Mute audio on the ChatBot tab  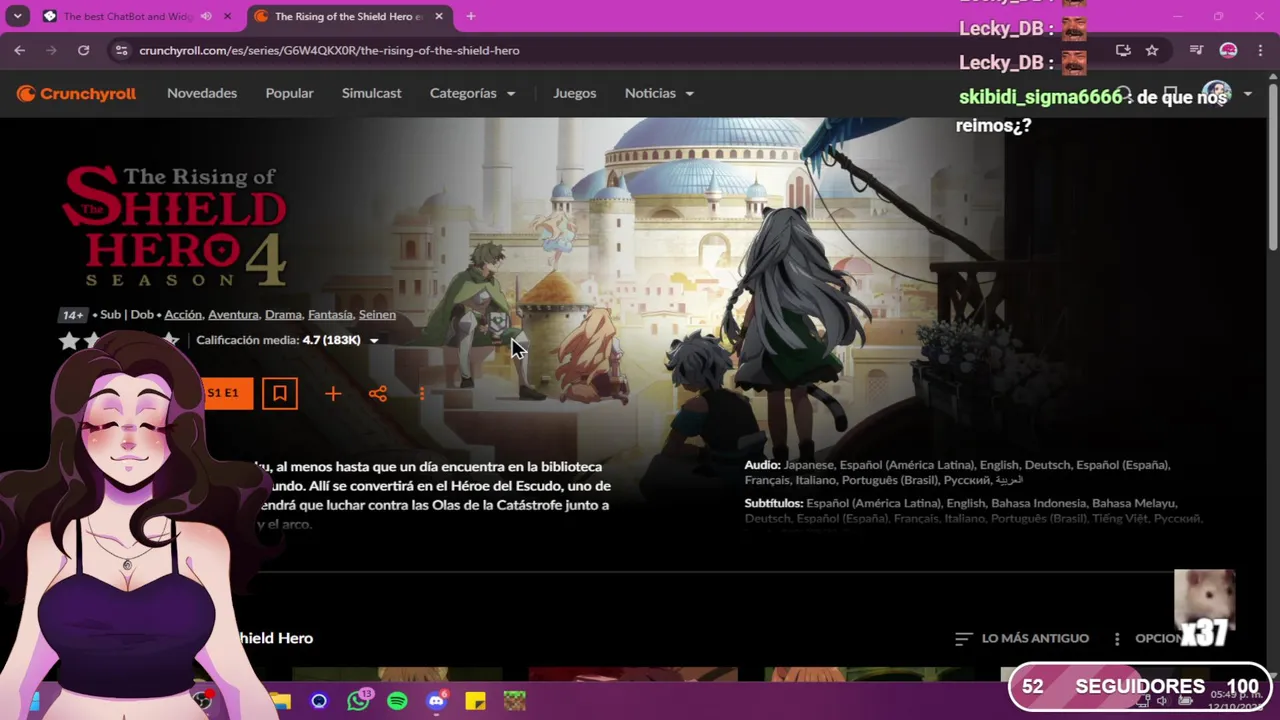pyautogui.click(x=206, y=16)
